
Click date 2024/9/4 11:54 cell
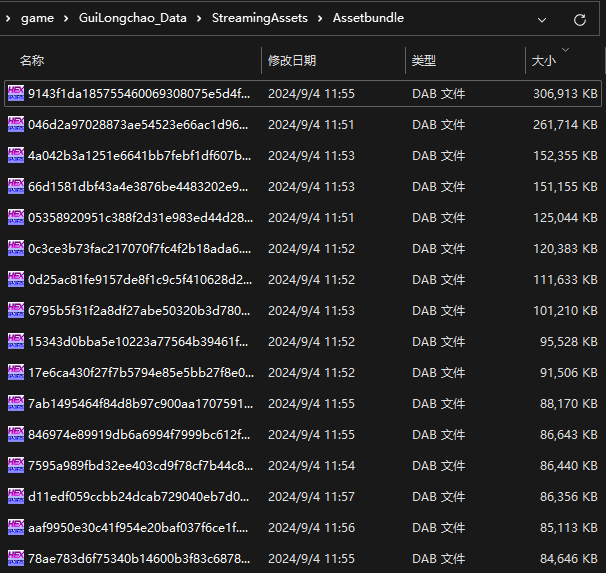(312, 466)
